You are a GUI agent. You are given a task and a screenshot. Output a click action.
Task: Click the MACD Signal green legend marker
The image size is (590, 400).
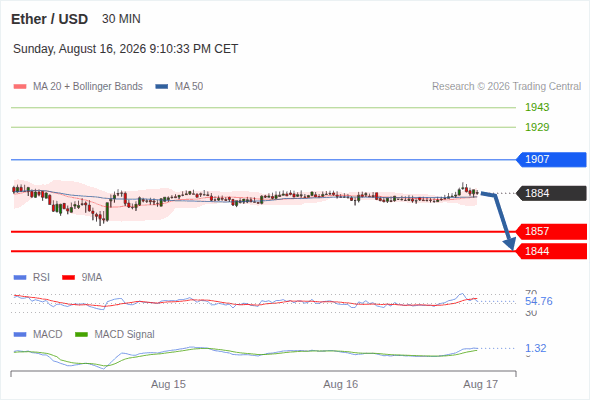click(x=81, y=335)
